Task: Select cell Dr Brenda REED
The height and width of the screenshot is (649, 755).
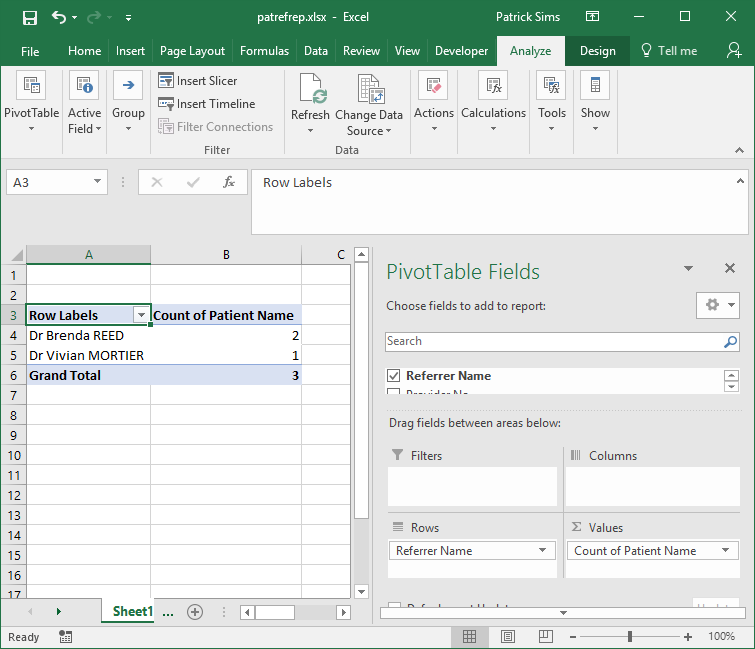Action: coord(89,335)
